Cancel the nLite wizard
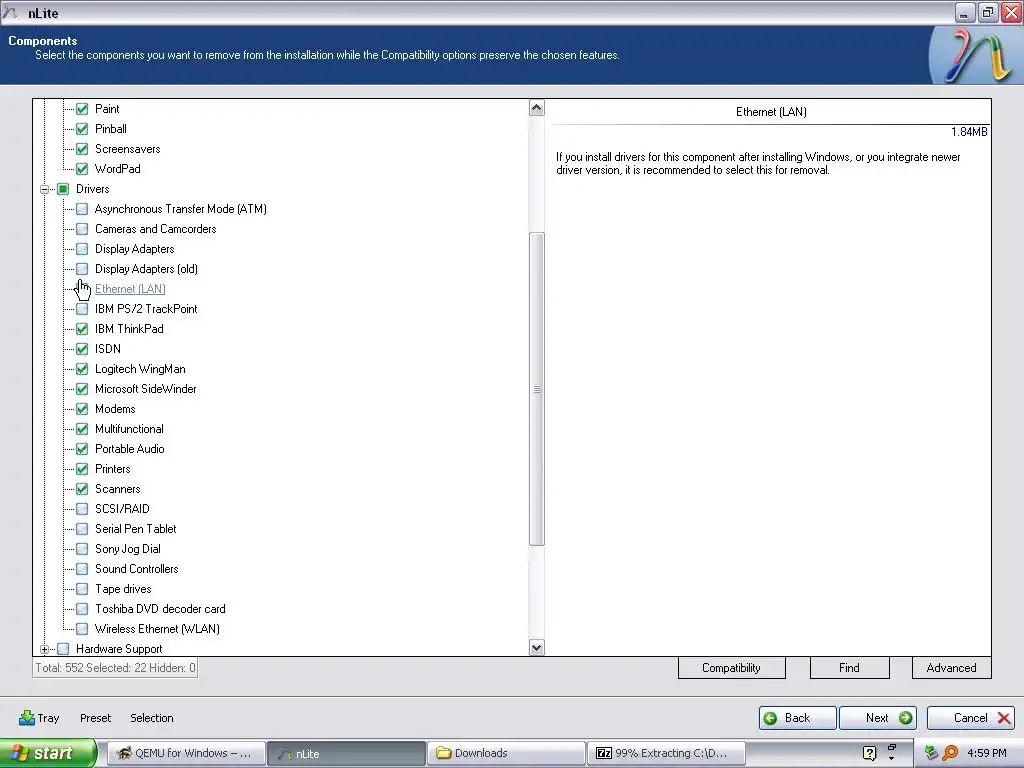This screenshot has width=1024, height=768. click(x=970, y=718)
